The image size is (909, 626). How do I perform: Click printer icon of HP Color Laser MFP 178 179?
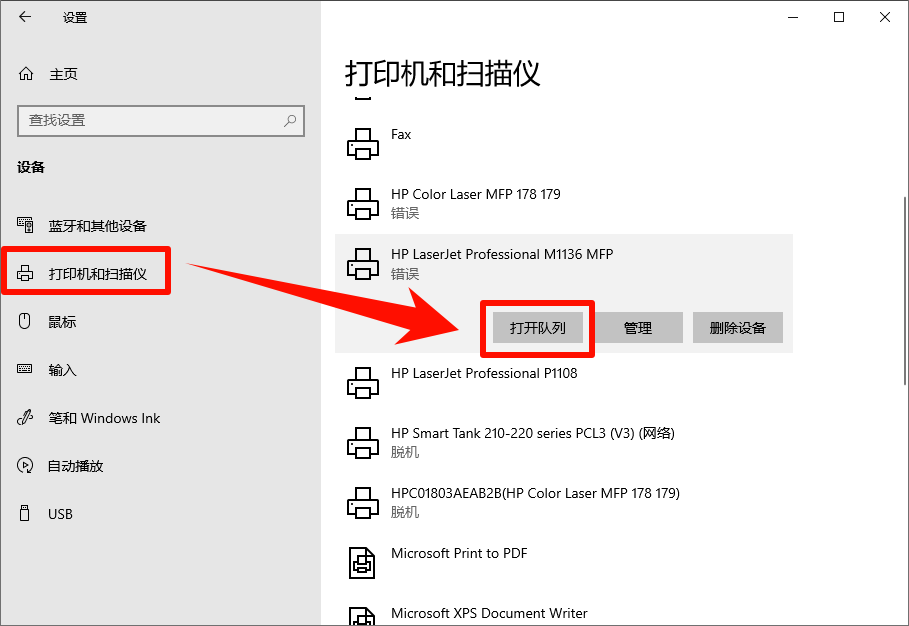(x=363, y=203)
